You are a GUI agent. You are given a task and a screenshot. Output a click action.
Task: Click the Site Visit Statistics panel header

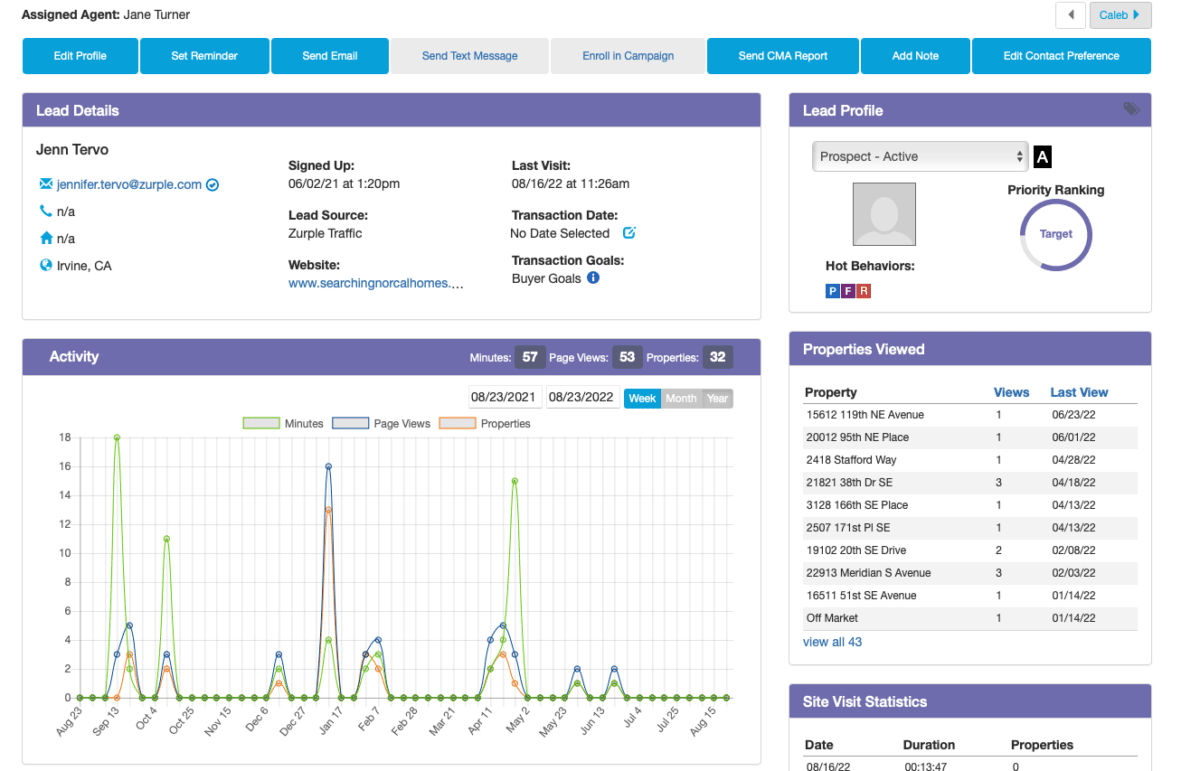coord(970,702)
